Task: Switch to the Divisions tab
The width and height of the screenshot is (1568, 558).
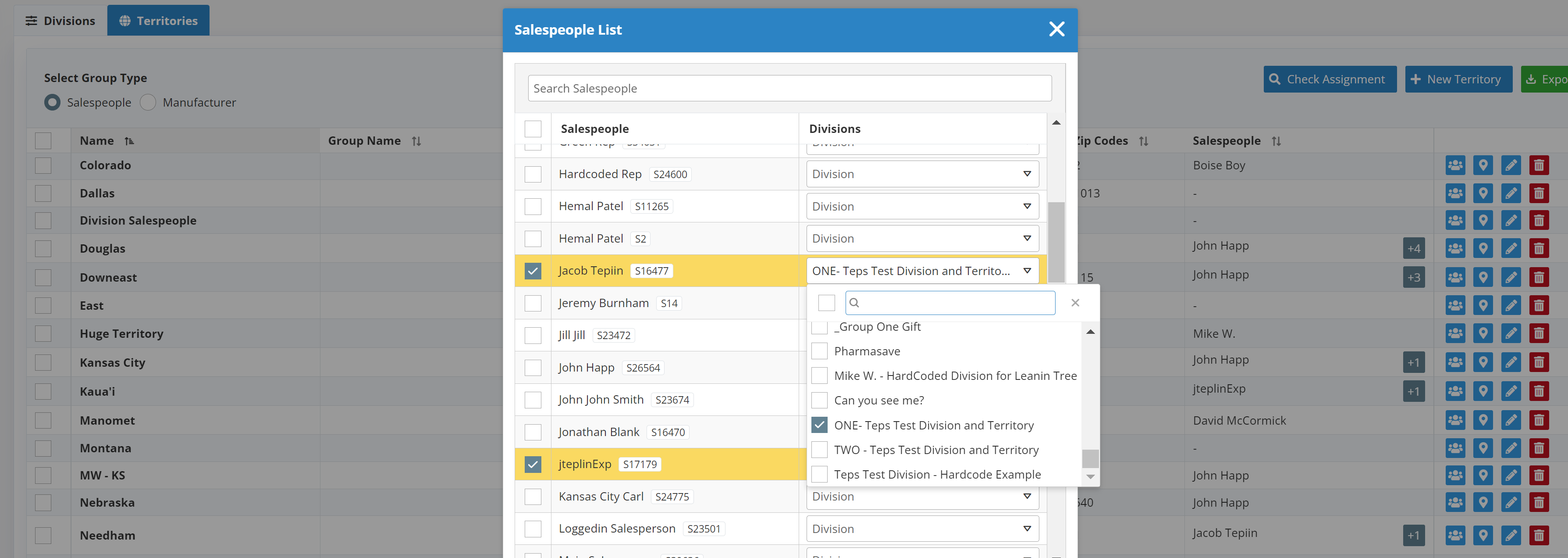Action: [x=60, y=21]
